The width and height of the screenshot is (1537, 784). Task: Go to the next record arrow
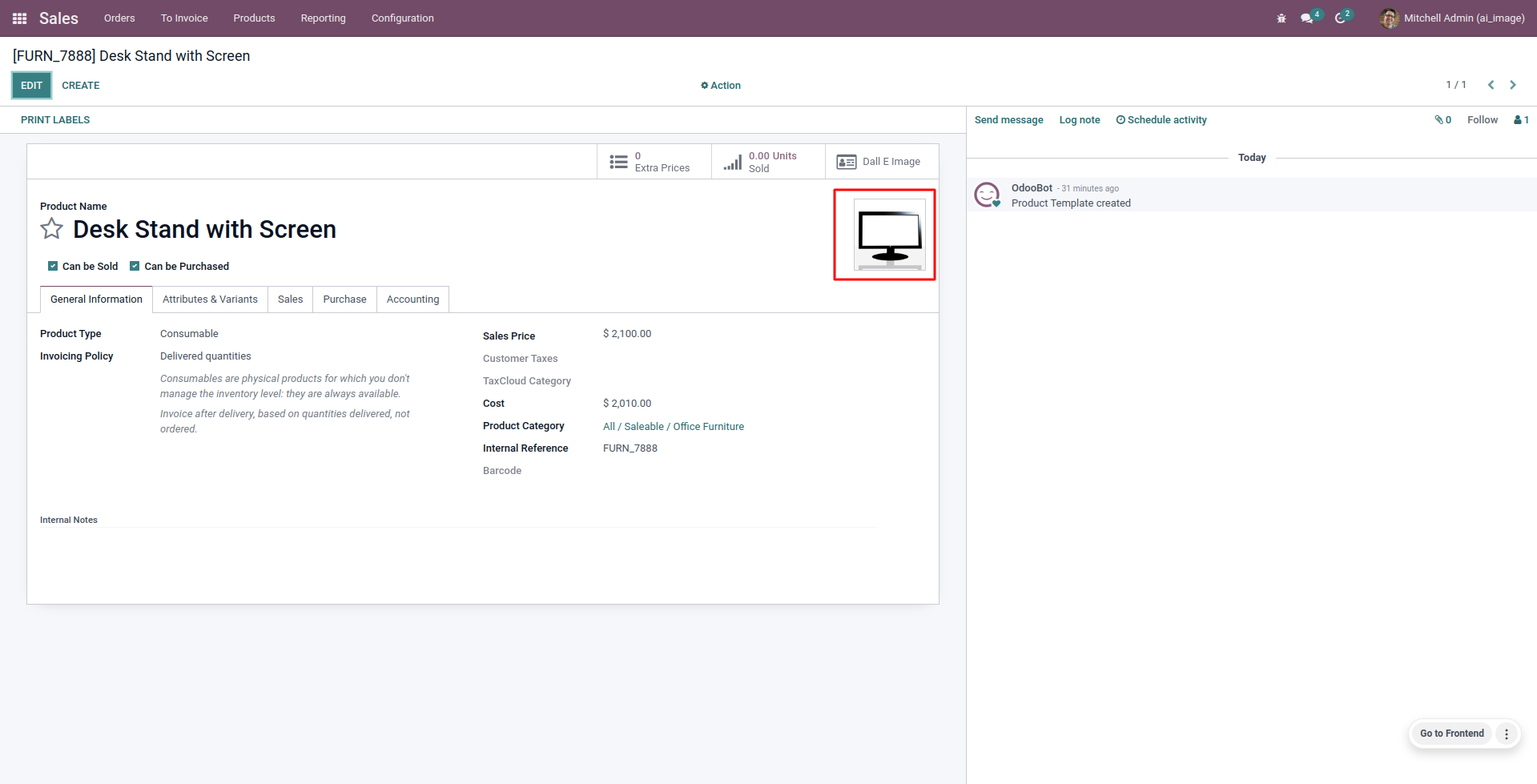click(1513, 85)
